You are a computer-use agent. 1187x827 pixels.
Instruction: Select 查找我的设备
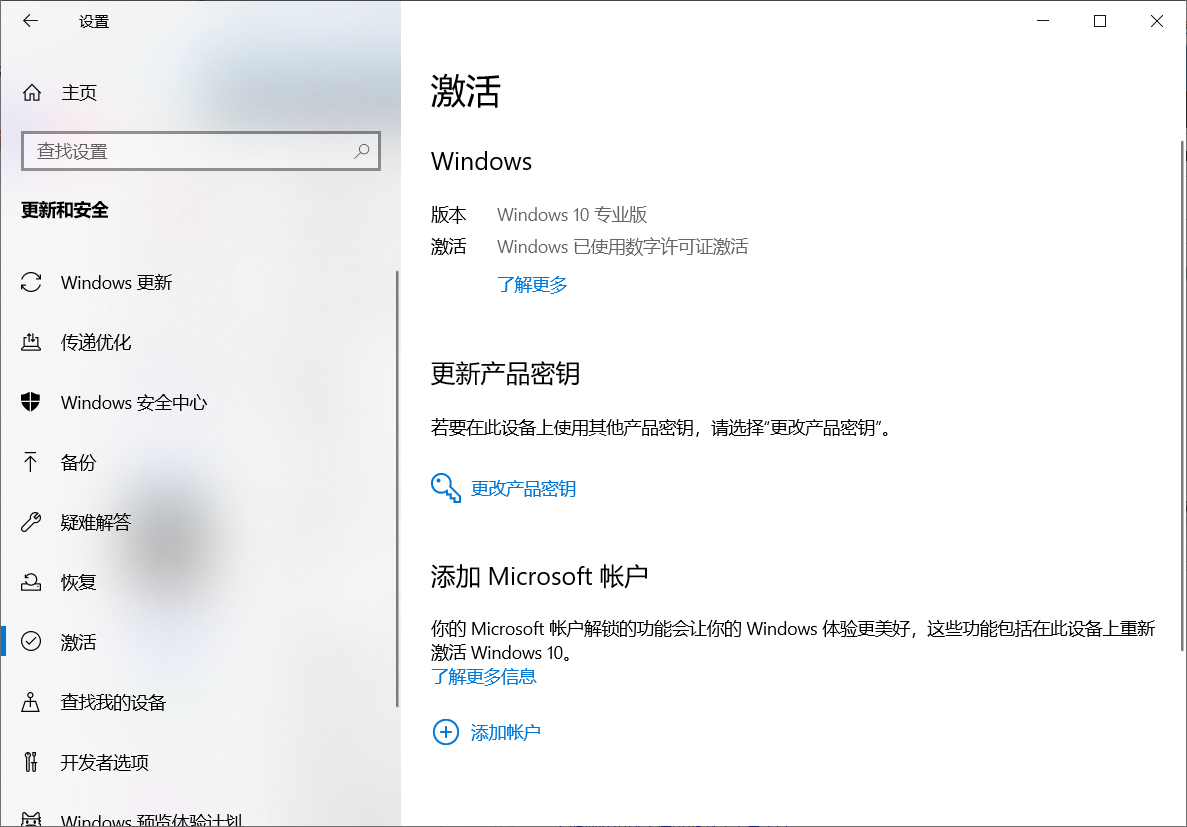(x=112, y=702)
